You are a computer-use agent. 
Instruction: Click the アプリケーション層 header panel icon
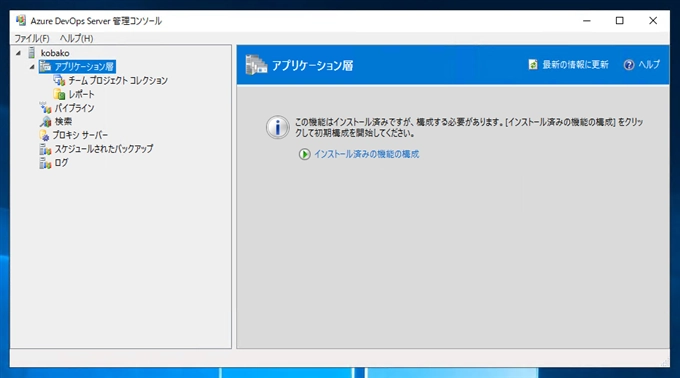point(256,65)
